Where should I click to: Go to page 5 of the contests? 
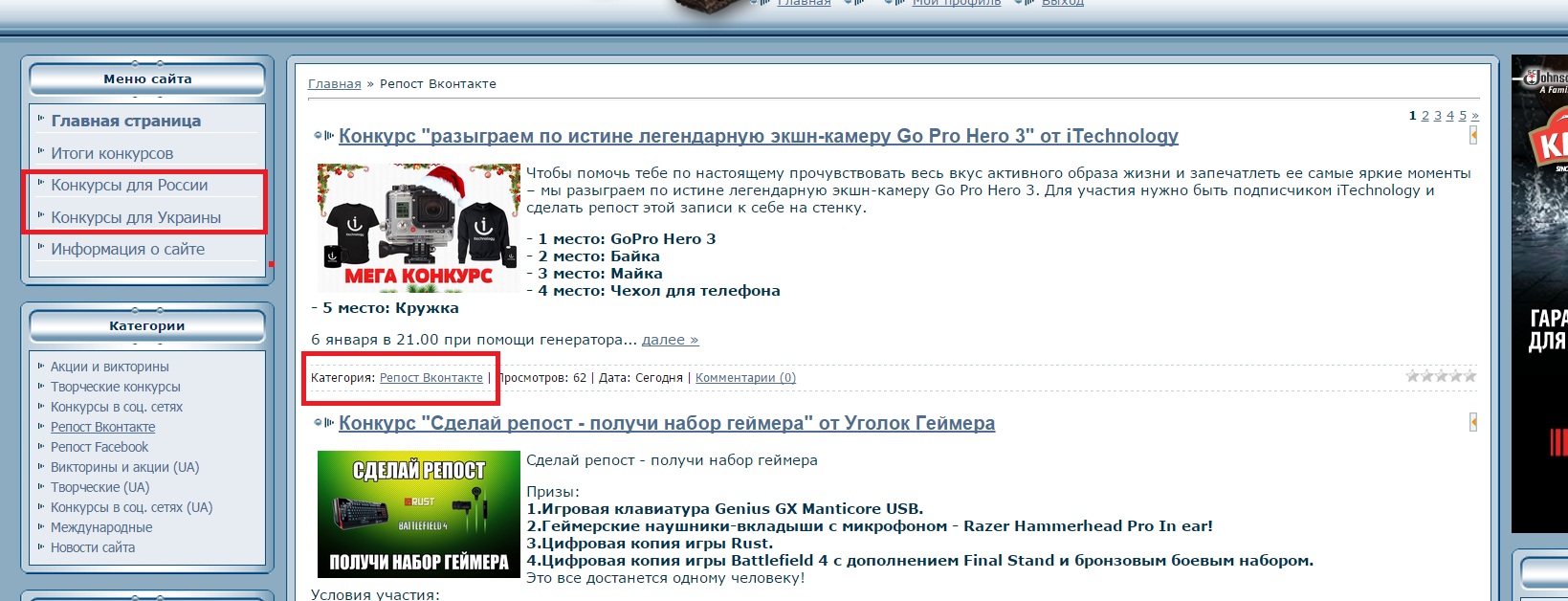click(1463, 116)
